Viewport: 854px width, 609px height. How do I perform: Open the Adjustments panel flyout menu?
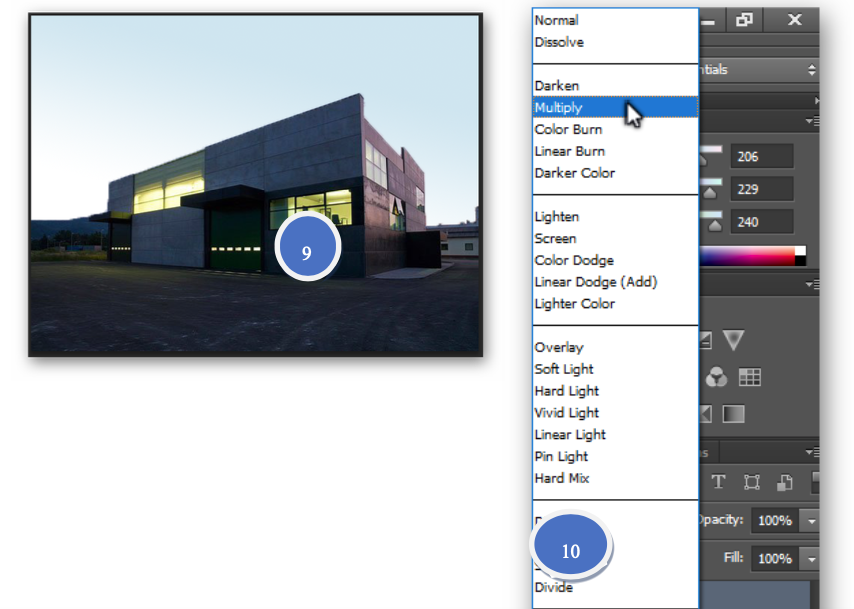click(812, 285)
